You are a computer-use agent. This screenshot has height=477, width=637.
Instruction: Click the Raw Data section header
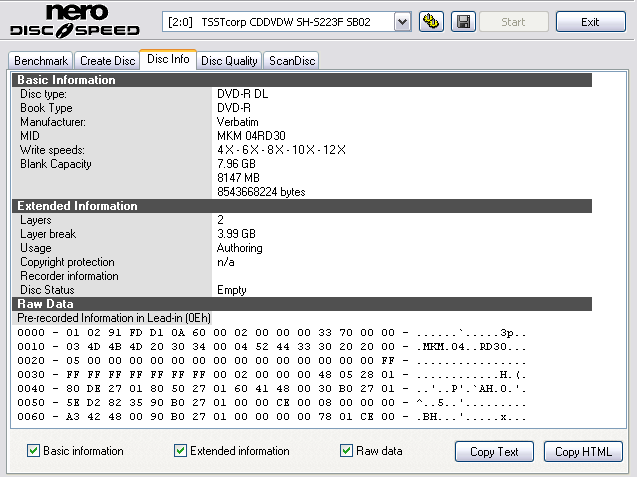point(302,304)
